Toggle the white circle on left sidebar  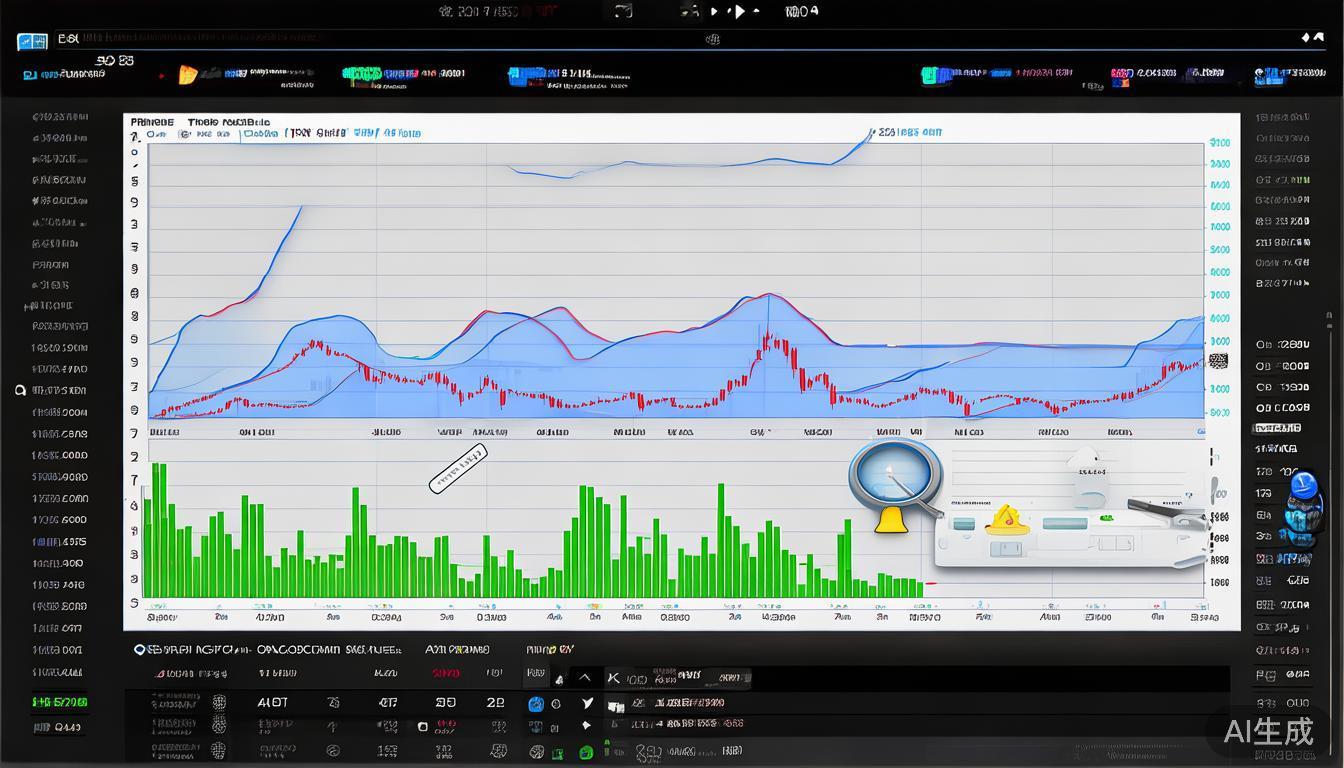coord(20,390)
